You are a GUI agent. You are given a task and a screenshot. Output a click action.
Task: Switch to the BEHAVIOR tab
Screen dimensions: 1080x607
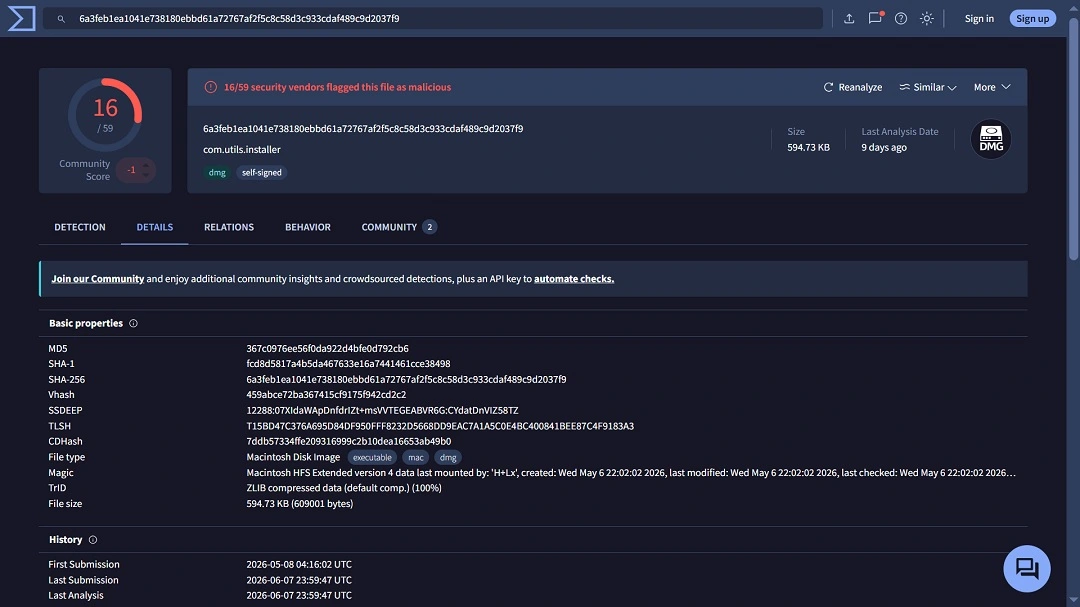point(308,227)
